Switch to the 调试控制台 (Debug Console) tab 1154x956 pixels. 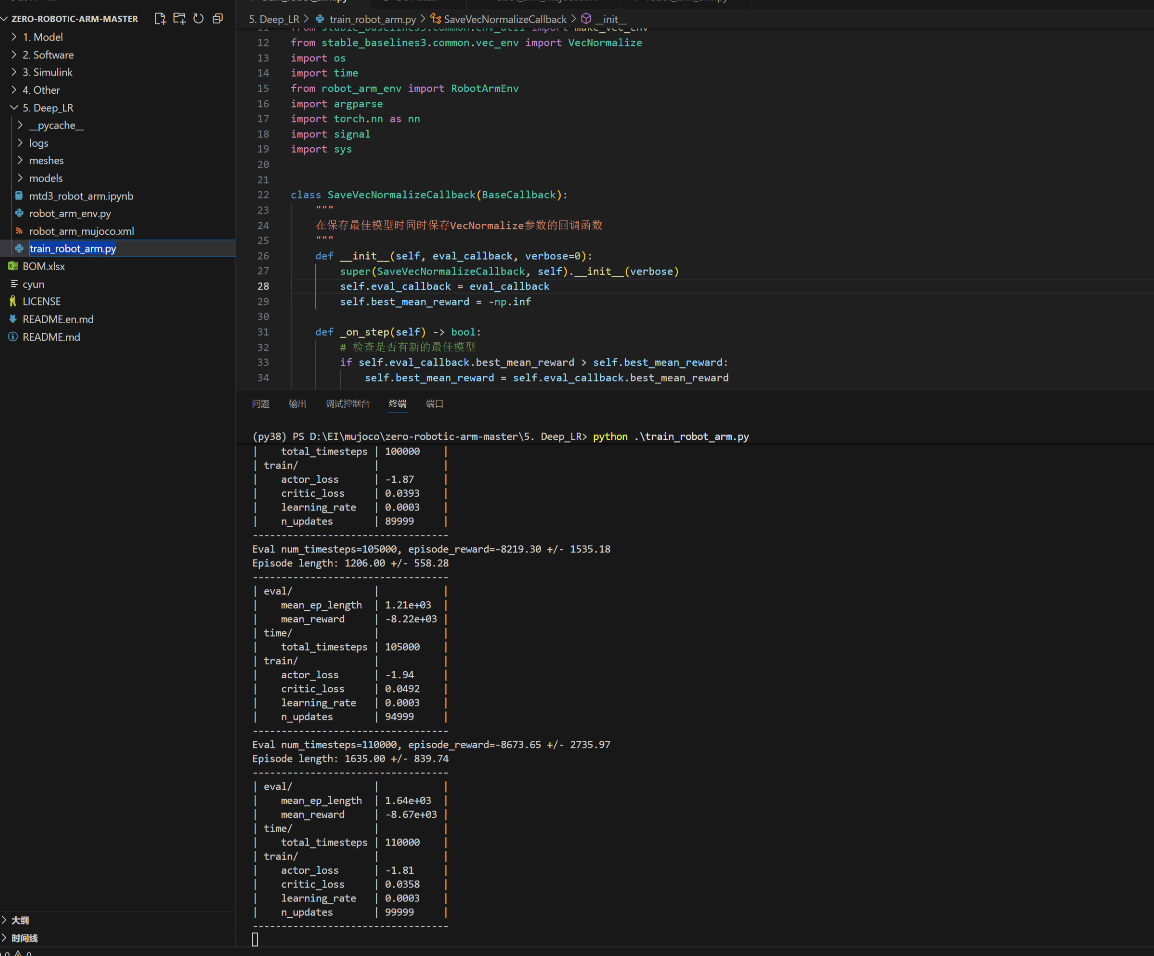347,404
